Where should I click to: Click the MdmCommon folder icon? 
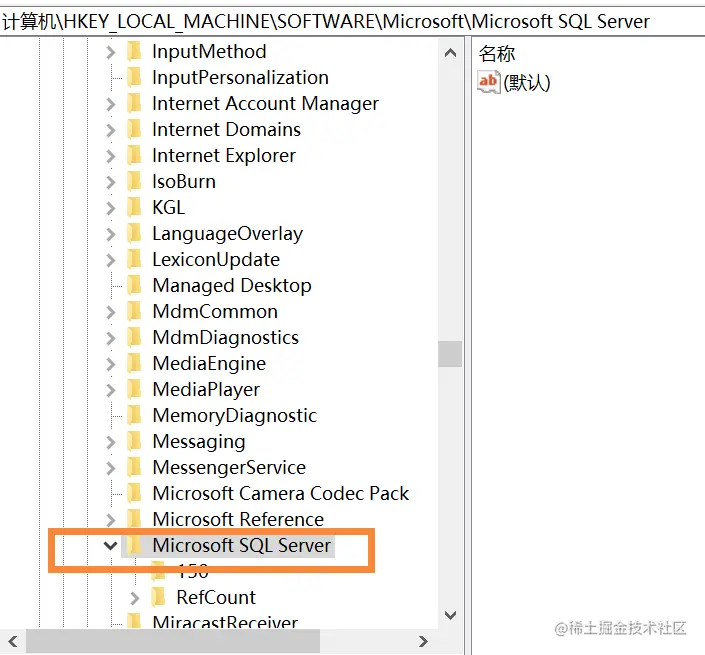click(x=134, y=311)
